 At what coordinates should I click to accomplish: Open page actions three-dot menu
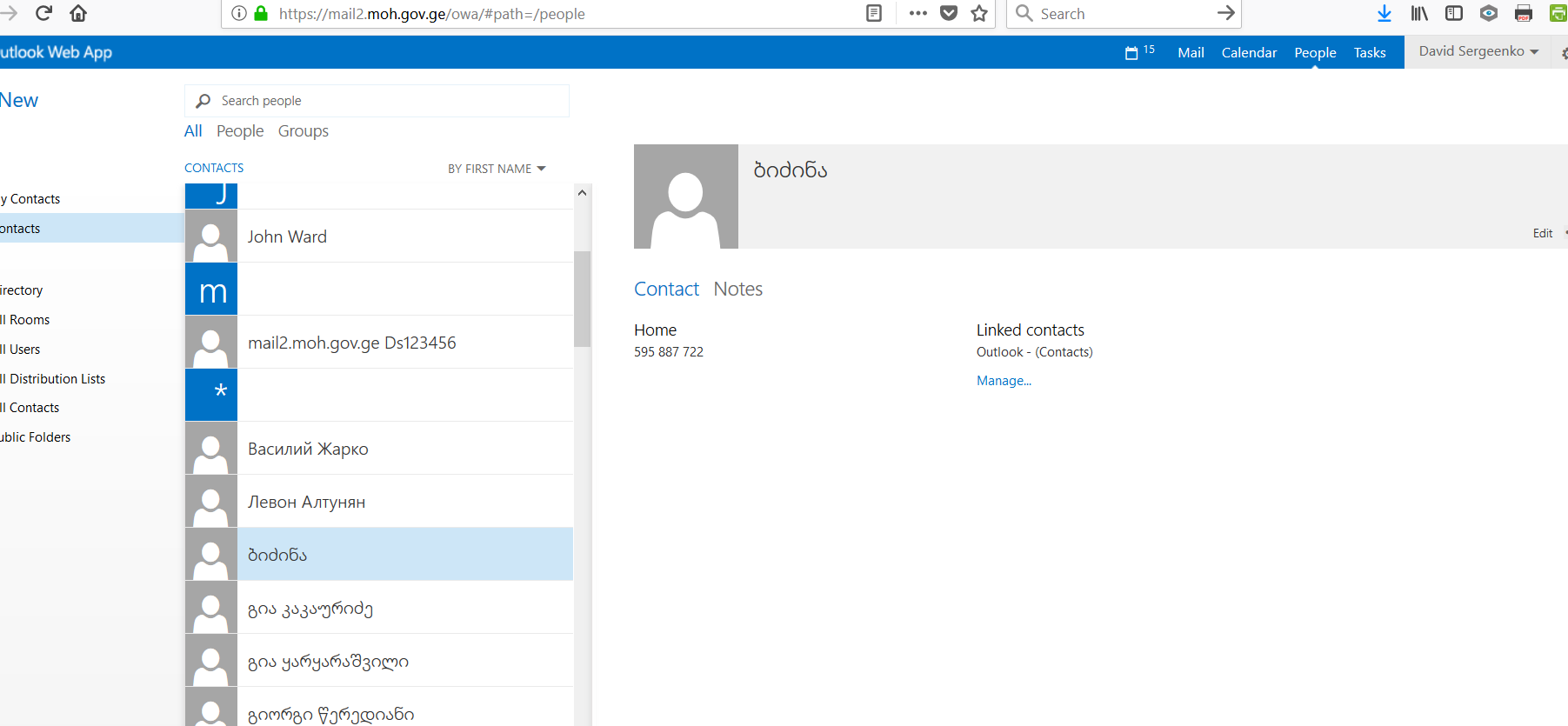pyautogui.click(x=917, y=13)
